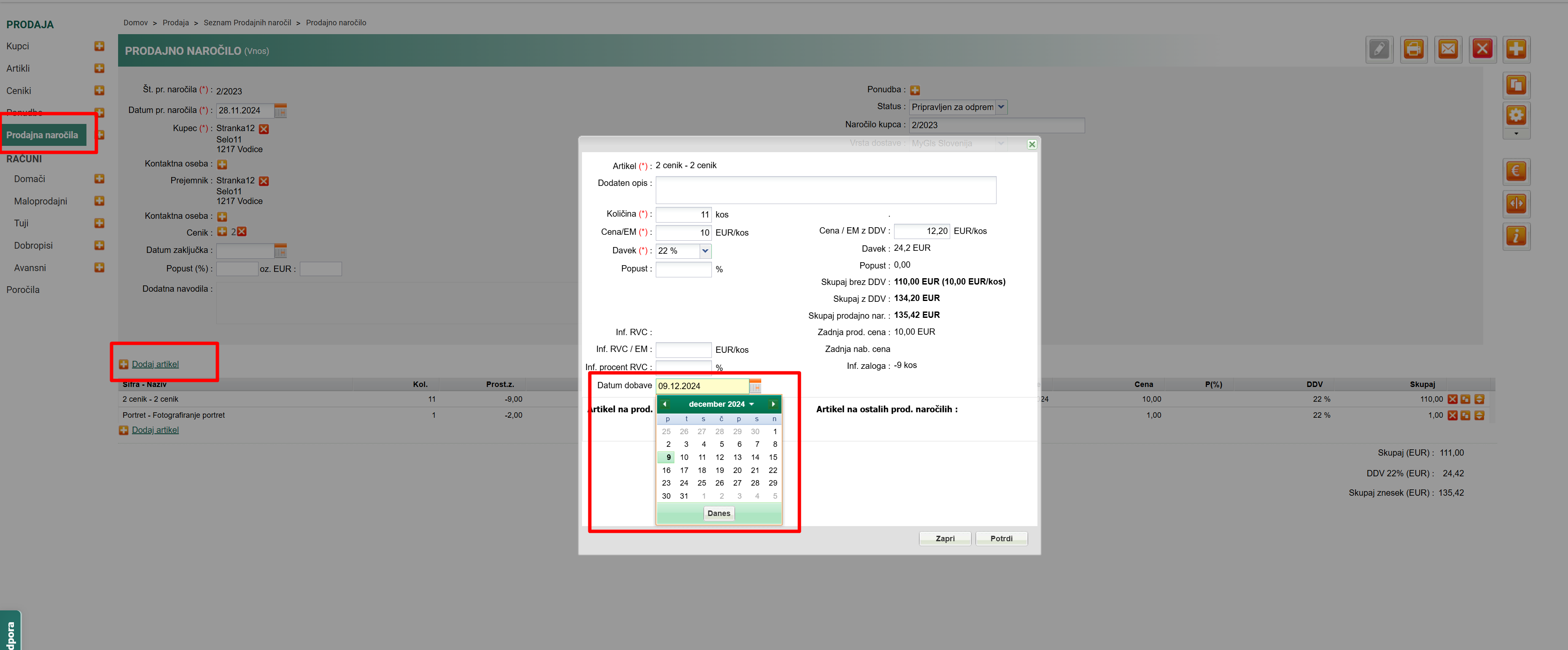Click Dodaj artikel link below table
This screenshot has width=1568, height=650.
click(155, 430)
